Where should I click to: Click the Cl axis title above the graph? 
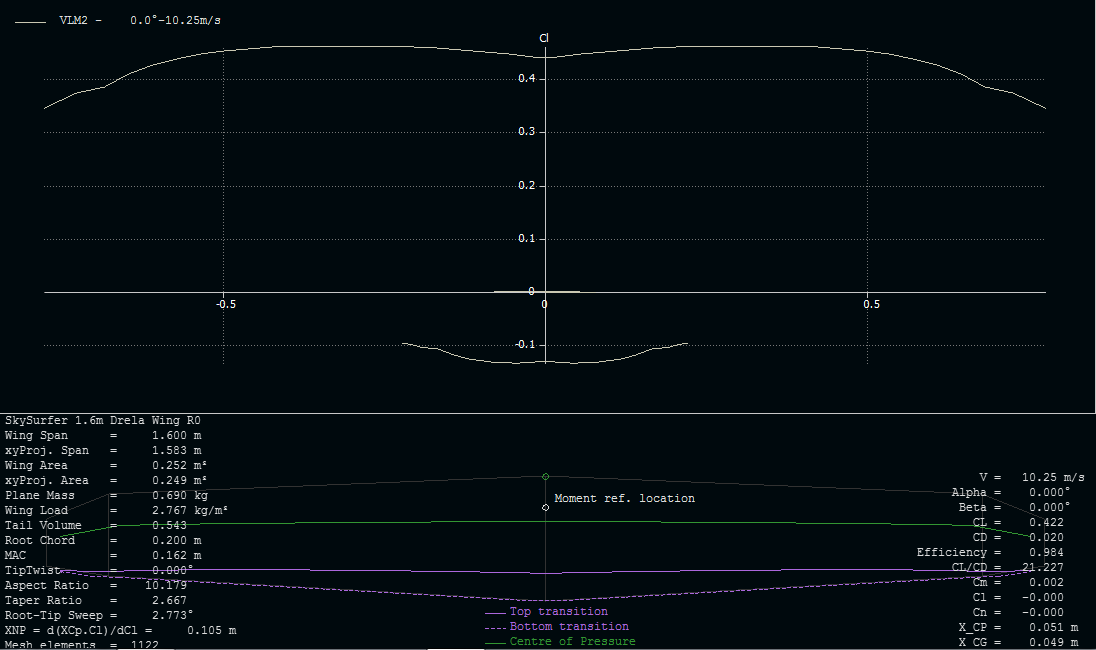[x=544, y=38]
